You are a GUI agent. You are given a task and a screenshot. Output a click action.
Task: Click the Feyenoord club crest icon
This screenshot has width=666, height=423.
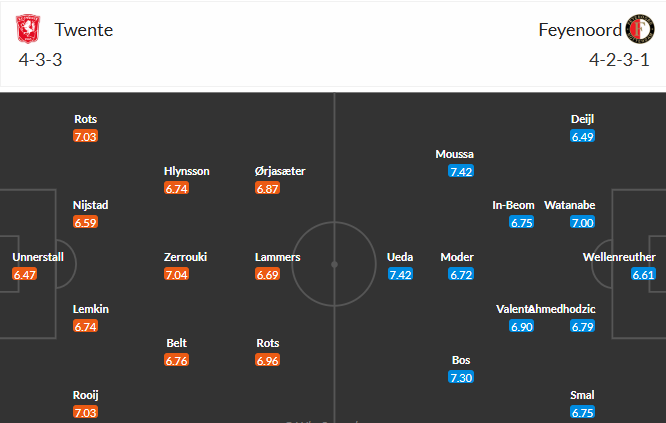coord(638,29)
